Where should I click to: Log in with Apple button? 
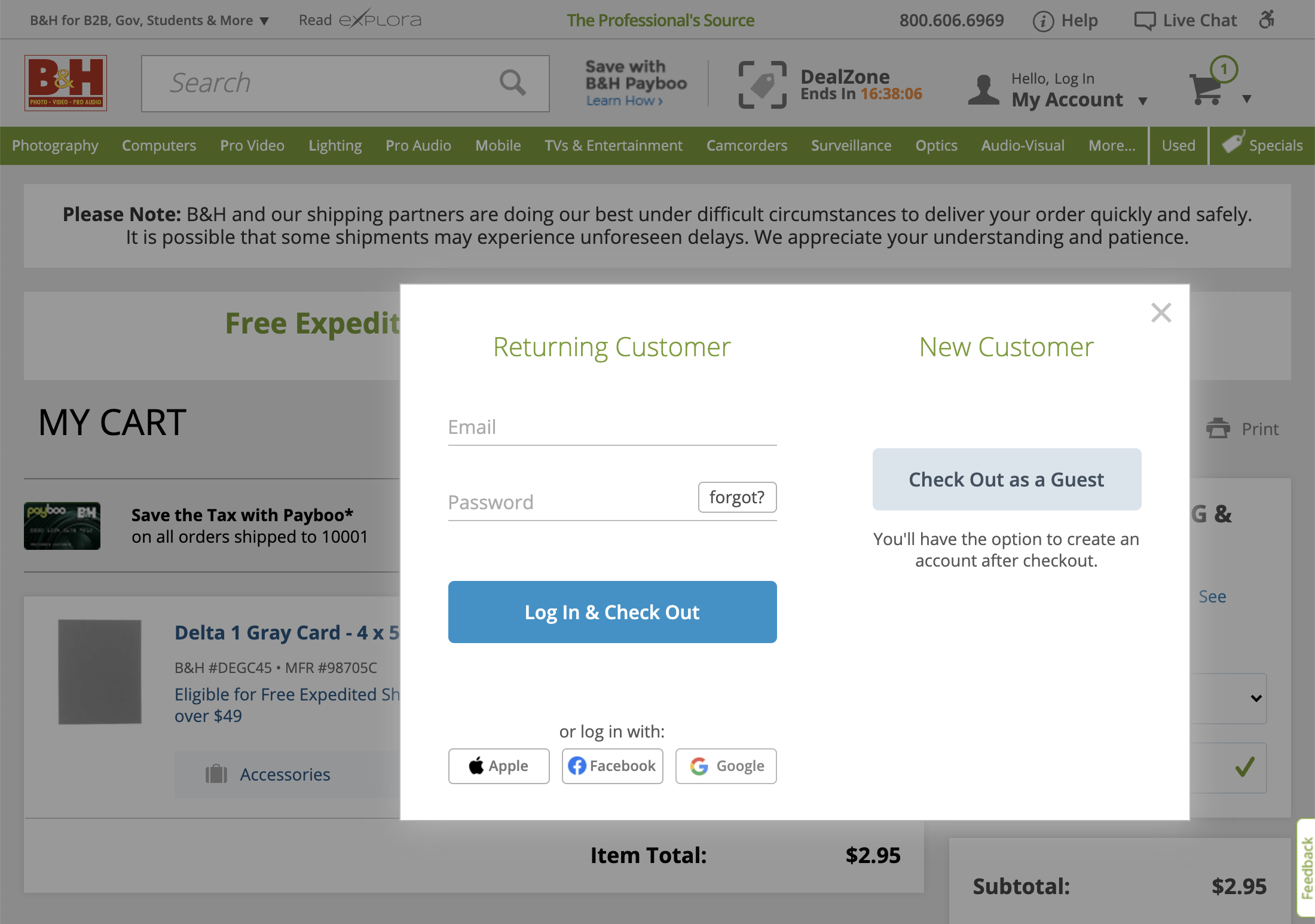point(499,766)
